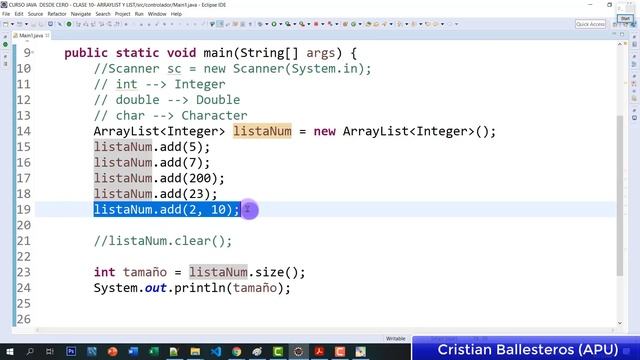This screenshot has width=640, height=360.
Task: Open the Refactor menu
Action: 57,14
